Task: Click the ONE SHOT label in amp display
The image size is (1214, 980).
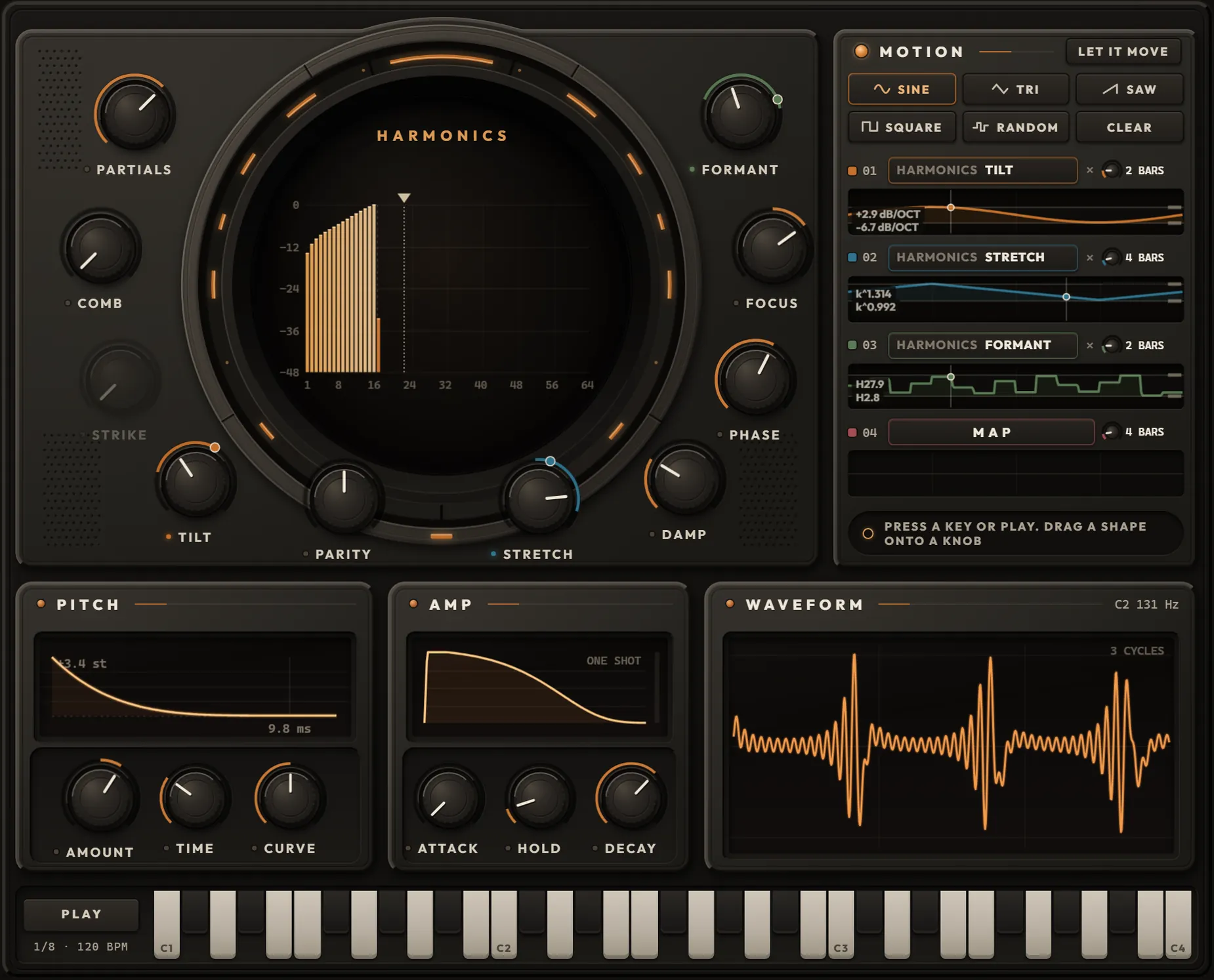Action: point(614,661)
